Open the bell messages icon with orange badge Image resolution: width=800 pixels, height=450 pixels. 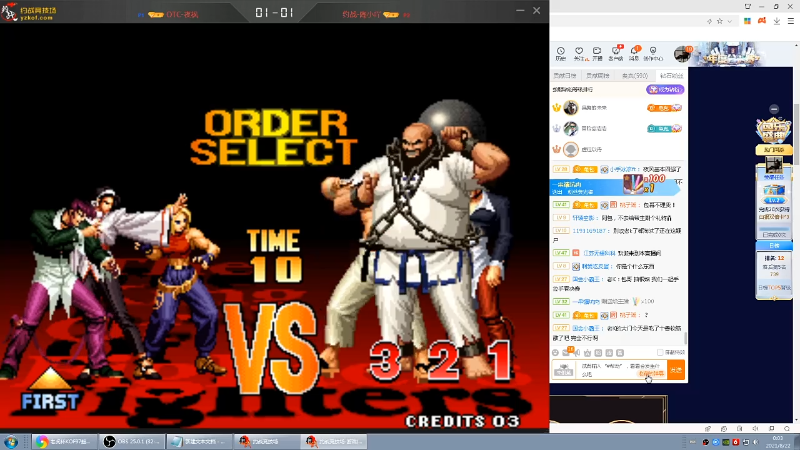[x=634, y=53]
